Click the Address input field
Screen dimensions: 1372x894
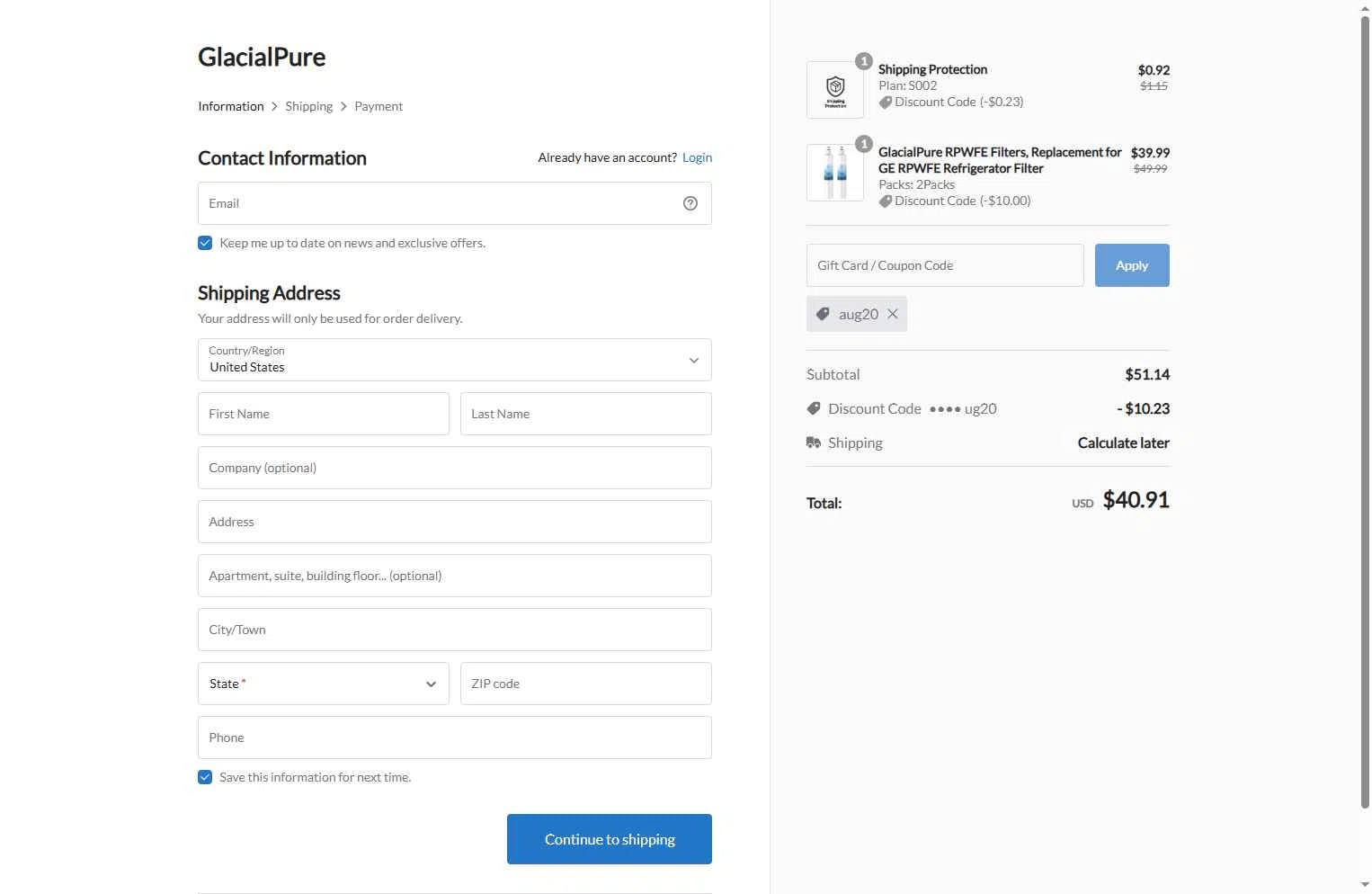455,522
